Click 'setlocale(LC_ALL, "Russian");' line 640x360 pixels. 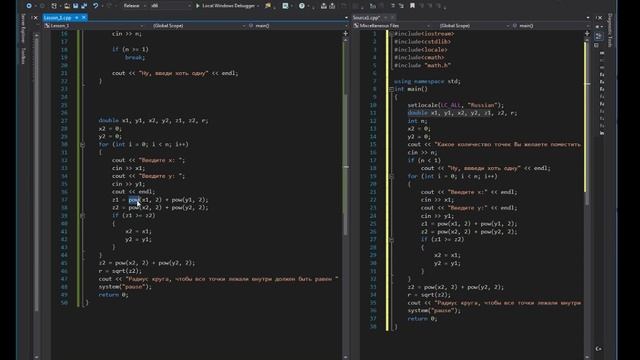(456, 105)
